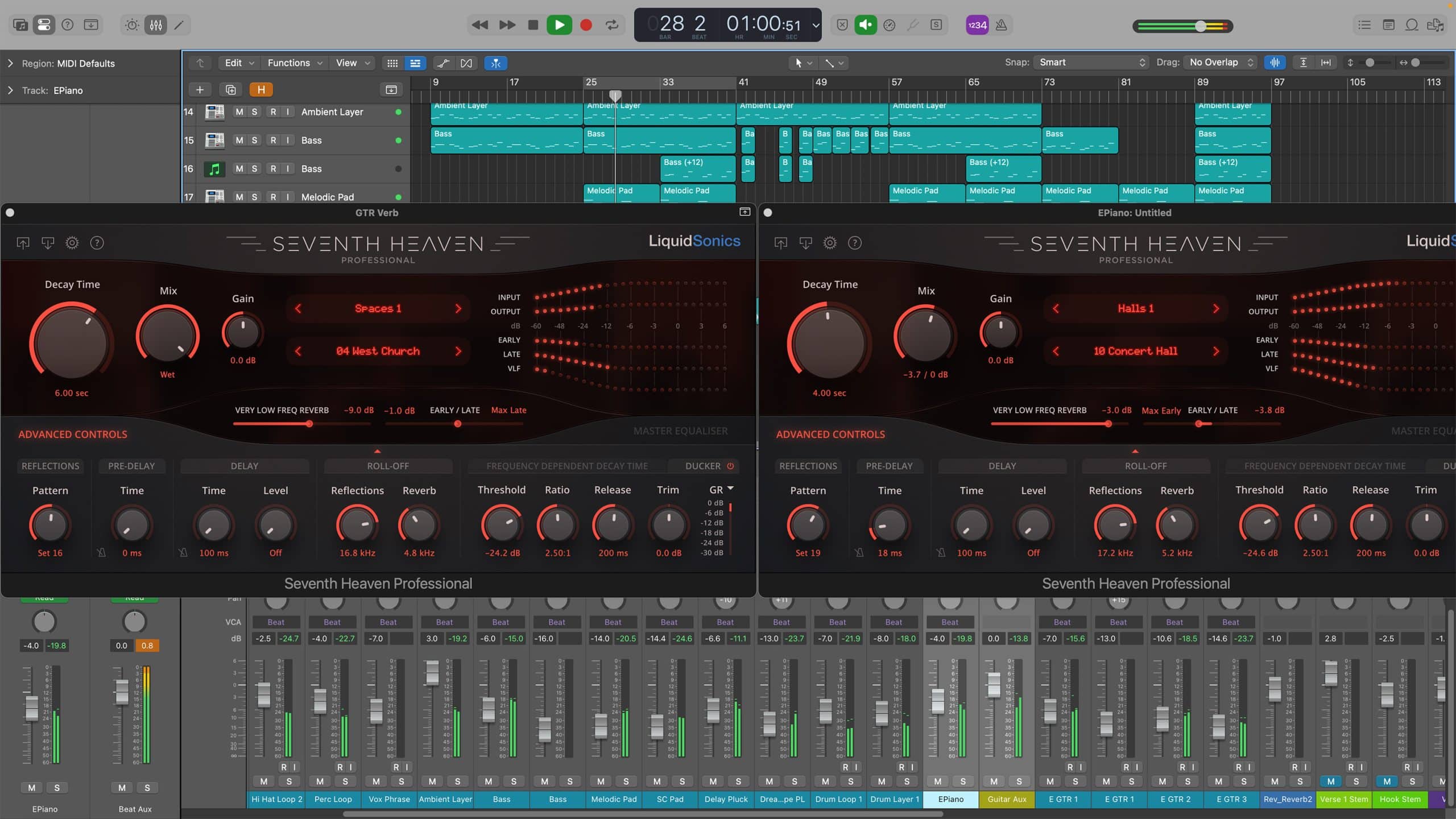Toggle Show/Hide Flex icon
The width and height of the screenshot is (1456, 819).
(x=466, y=63)
